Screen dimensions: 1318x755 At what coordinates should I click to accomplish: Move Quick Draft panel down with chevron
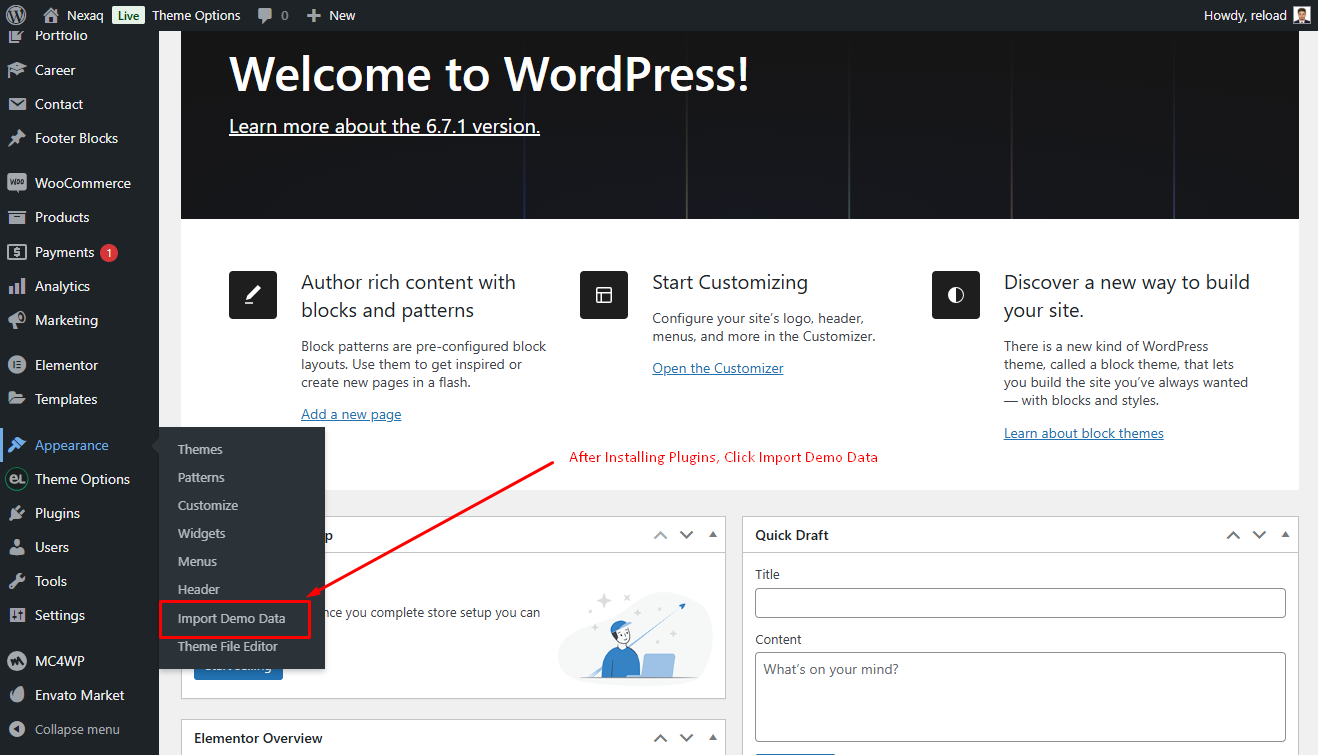(1259, 535)
